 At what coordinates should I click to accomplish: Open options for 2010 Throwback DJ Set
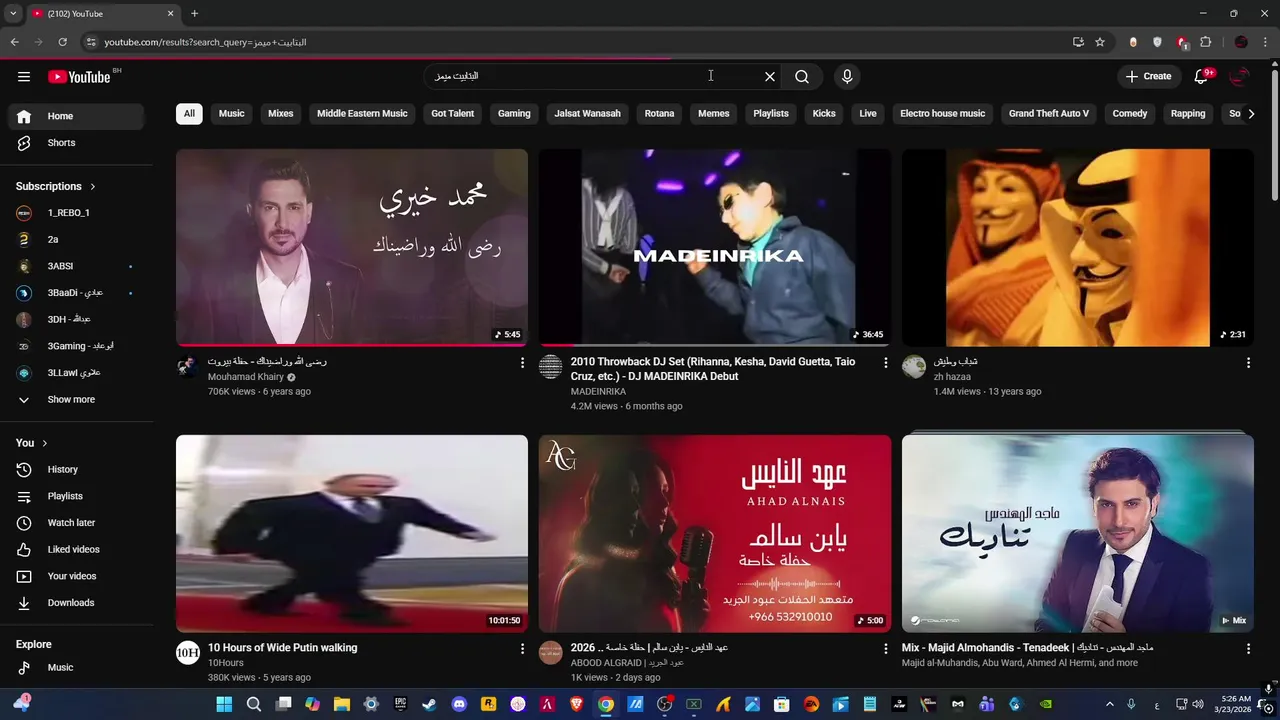[x=885, y=363]
